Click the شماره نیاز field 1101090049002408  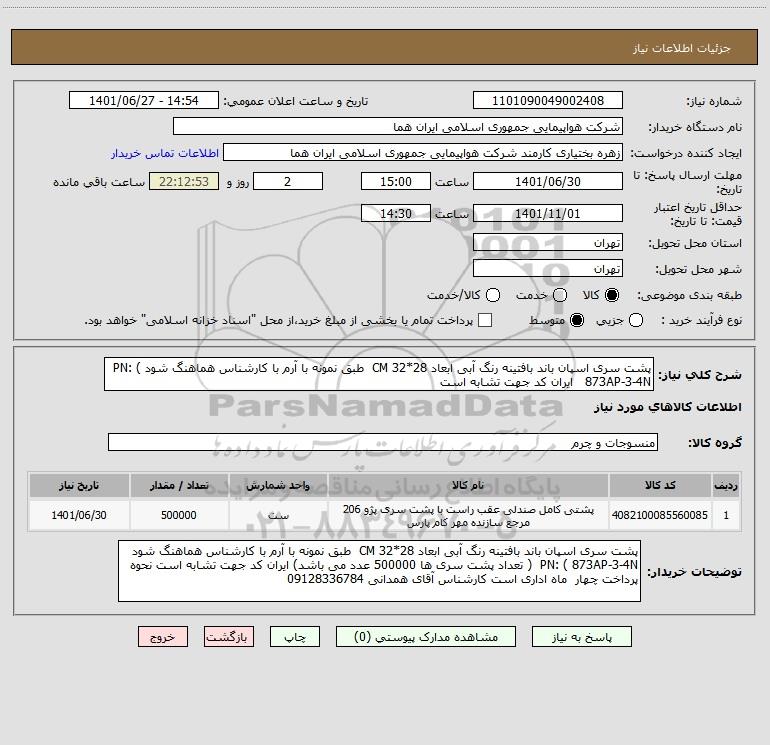pos(548,101)
